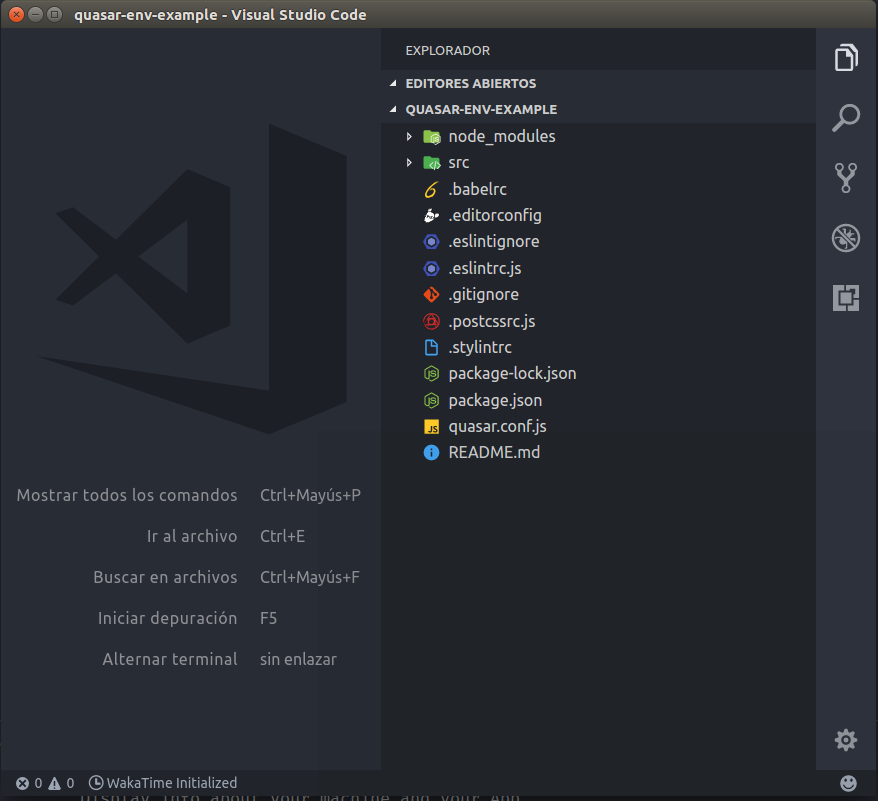
Task: Open the quasar.conf.js file
Action: [x=497, y=427]
